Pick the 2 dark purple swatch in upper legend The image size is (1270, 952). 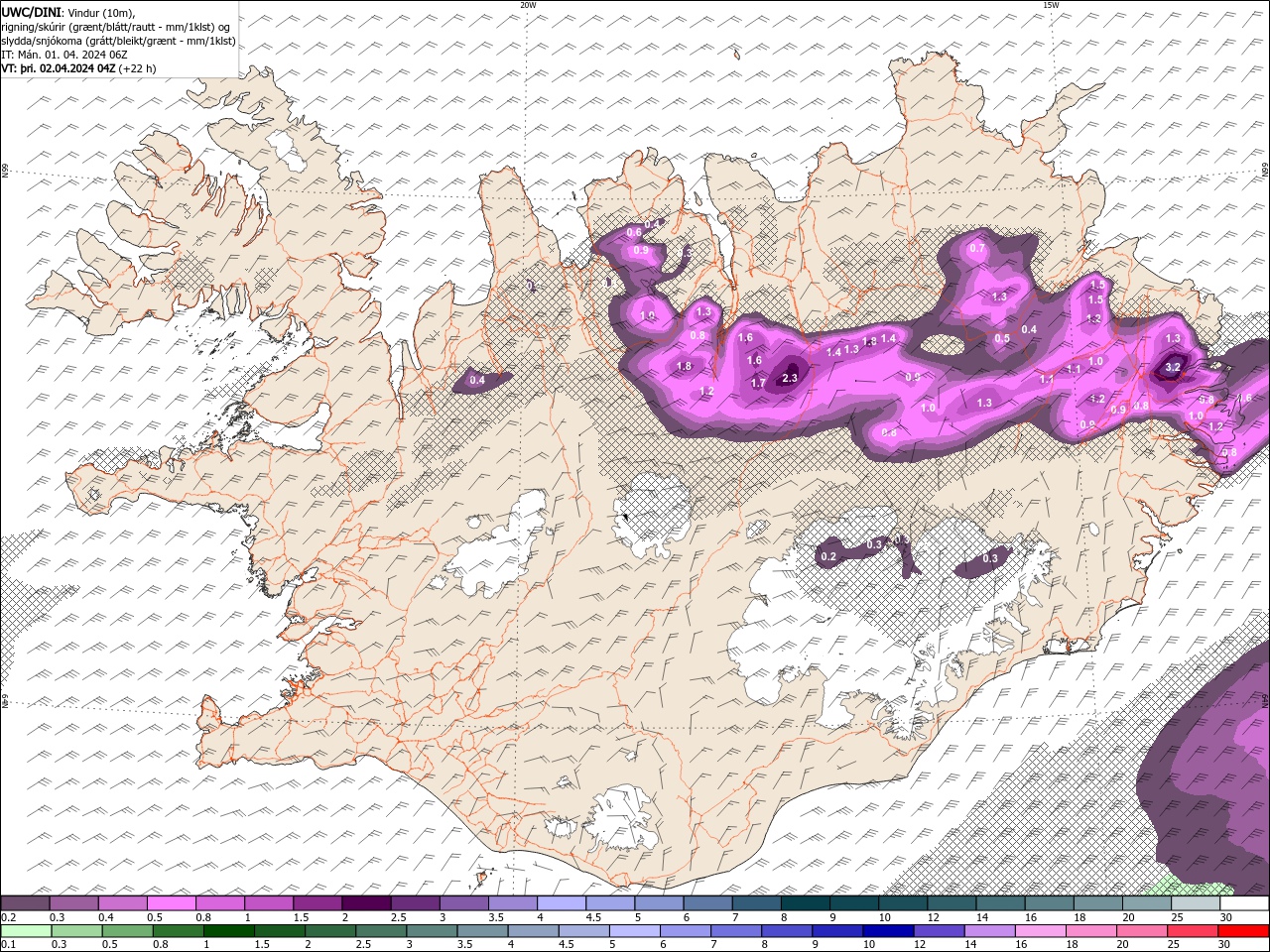pyautogui.click(x=365, y=903)
